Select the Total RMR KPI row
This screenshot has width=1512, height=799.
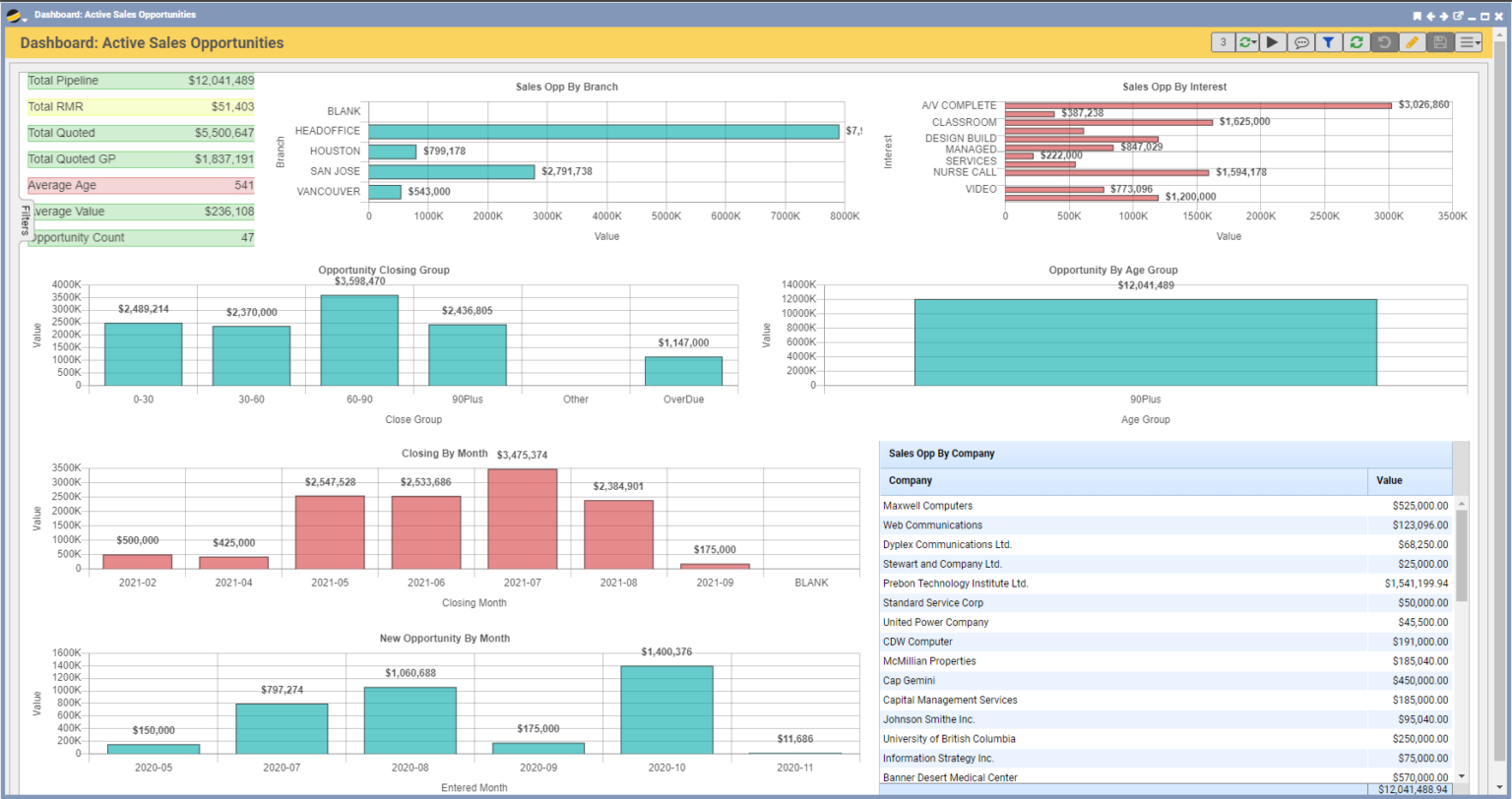[141, 106]
